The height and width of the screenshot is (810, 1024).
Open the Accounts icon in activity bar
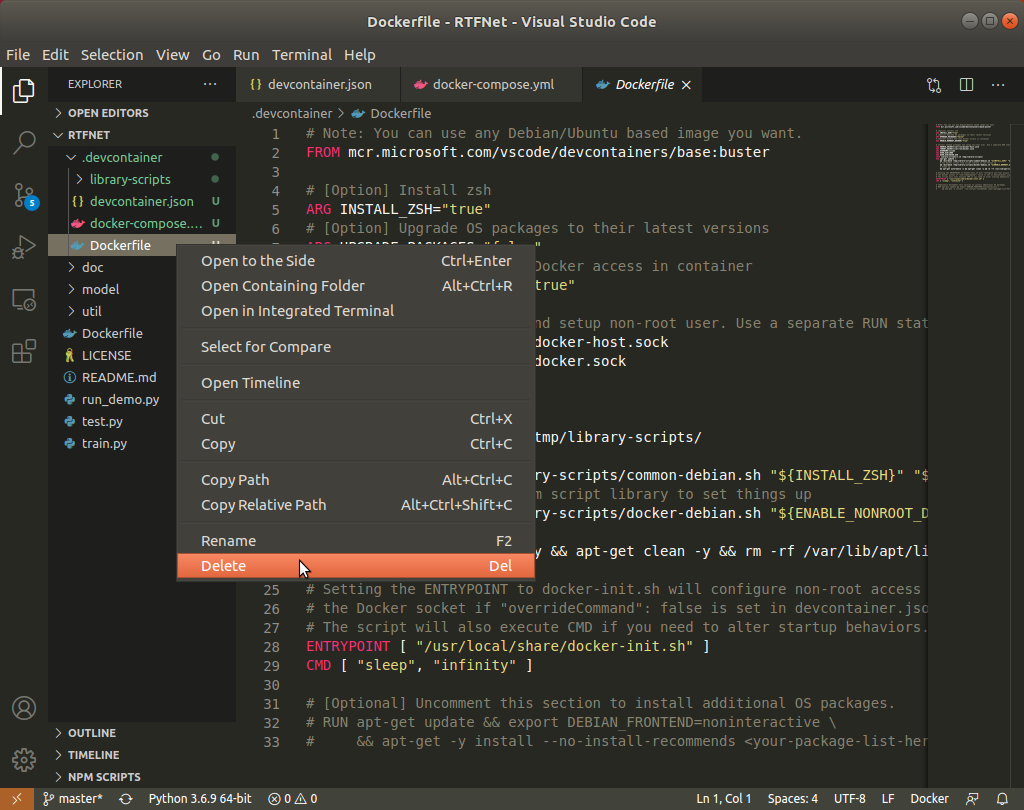point(24,708)
